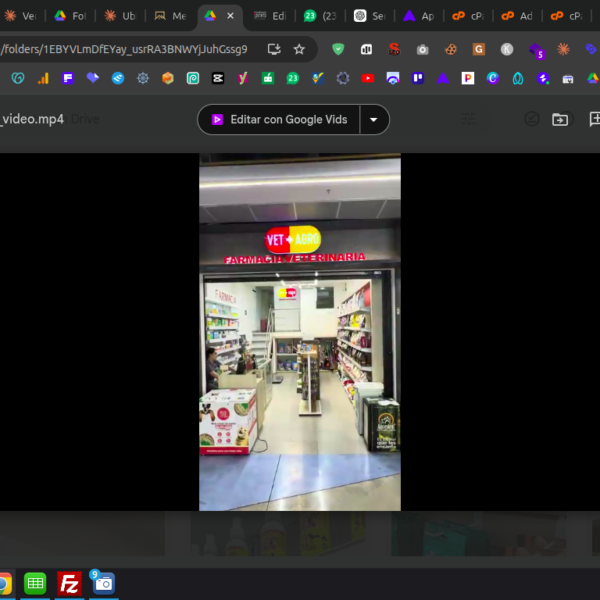
Task: Click the Vet Agro store video preview
Action: click(299, 332)
